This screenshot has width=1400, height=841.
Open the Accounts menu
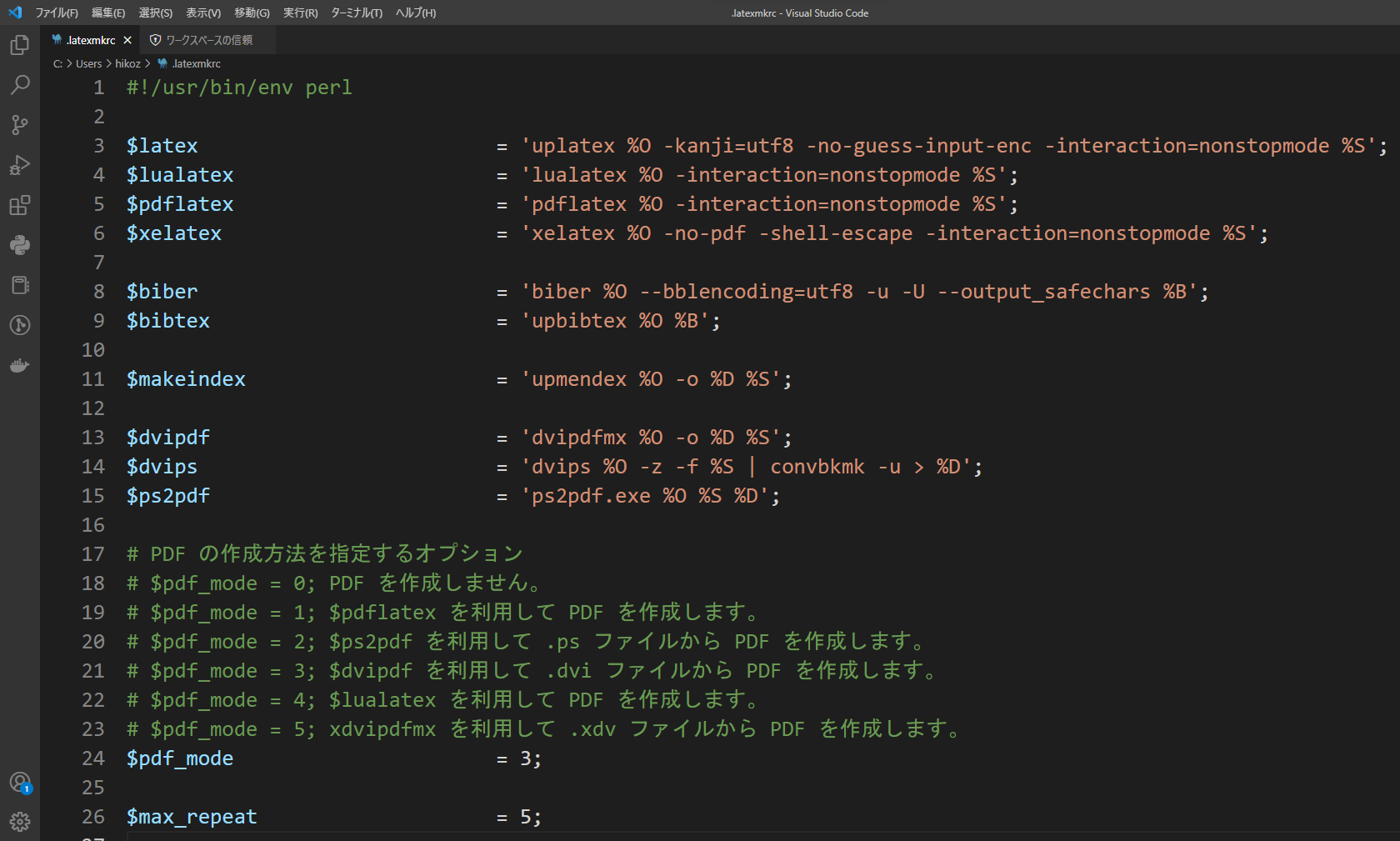pos(20,782)
